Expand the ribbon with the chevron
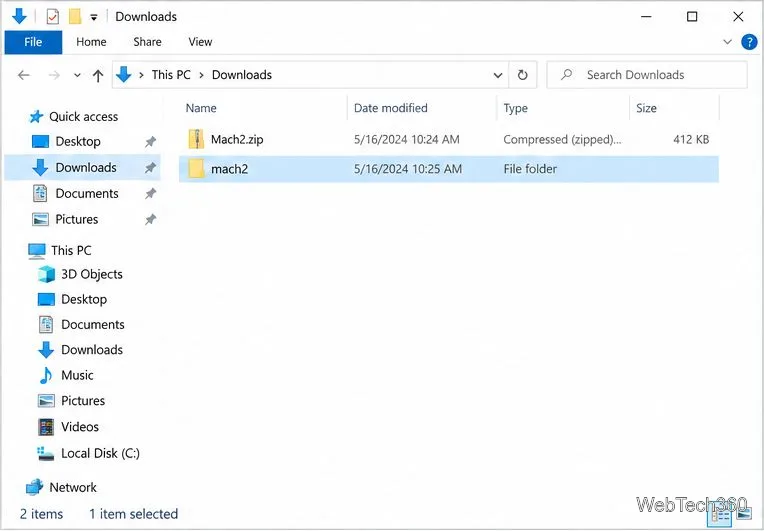This screenshot has height=531, width=764. (x=727, y=42)
